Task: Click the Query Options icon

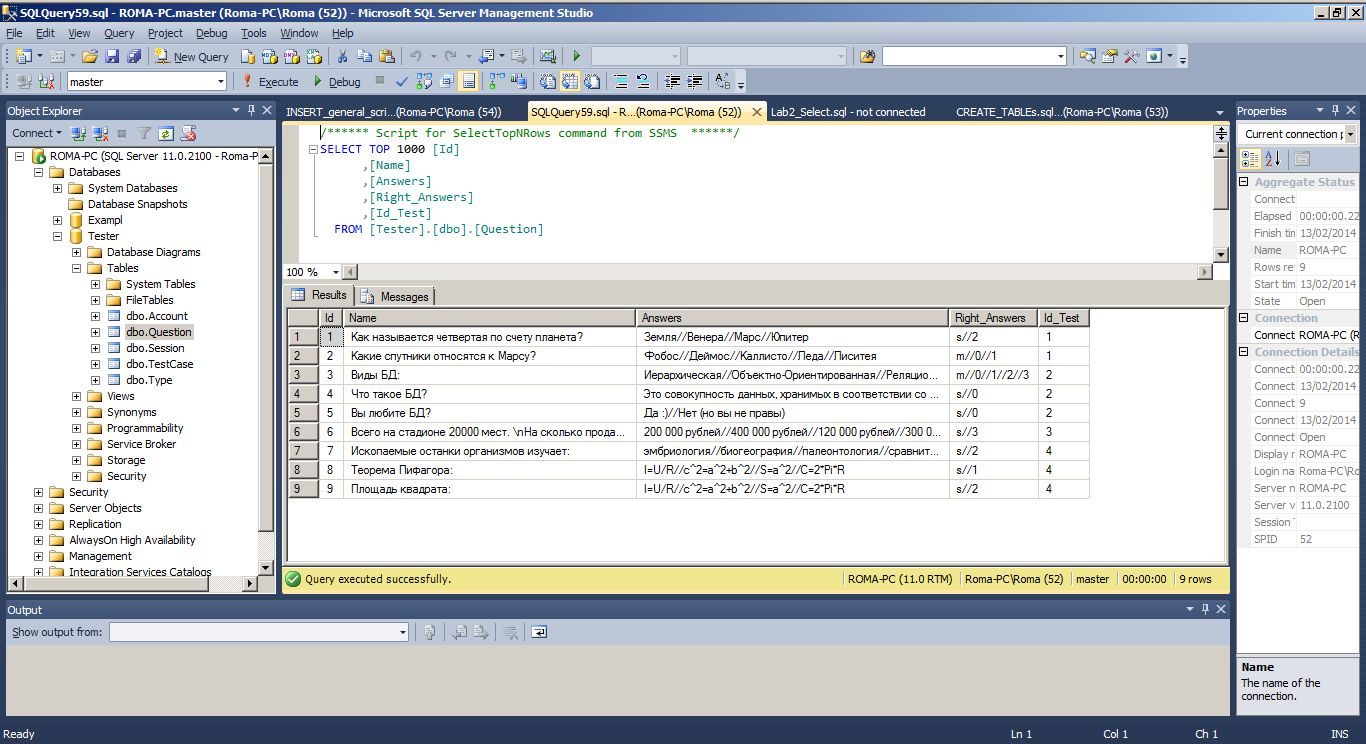Action: (446, 81)
